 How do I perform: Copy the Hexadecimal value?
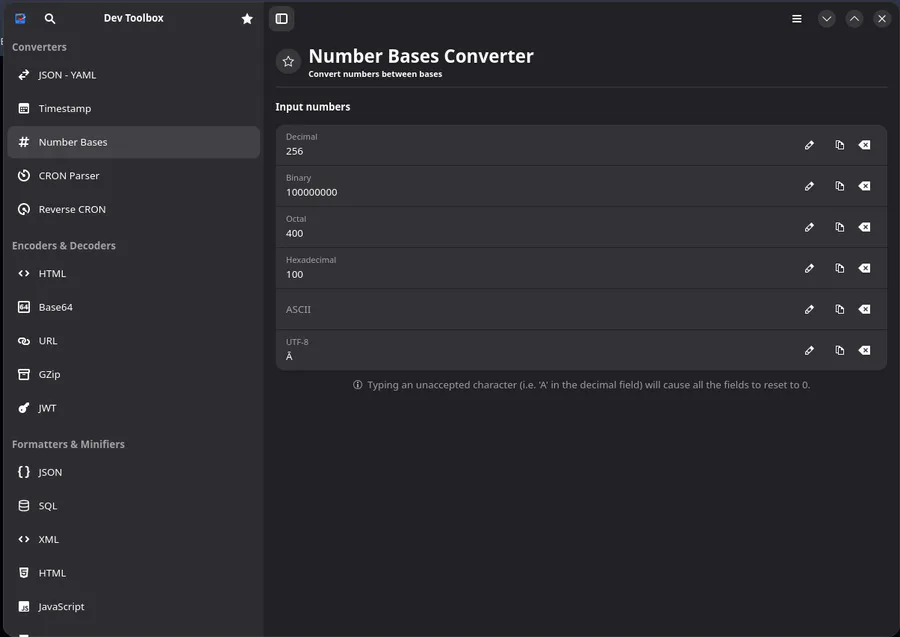click(x=840, y=268)
